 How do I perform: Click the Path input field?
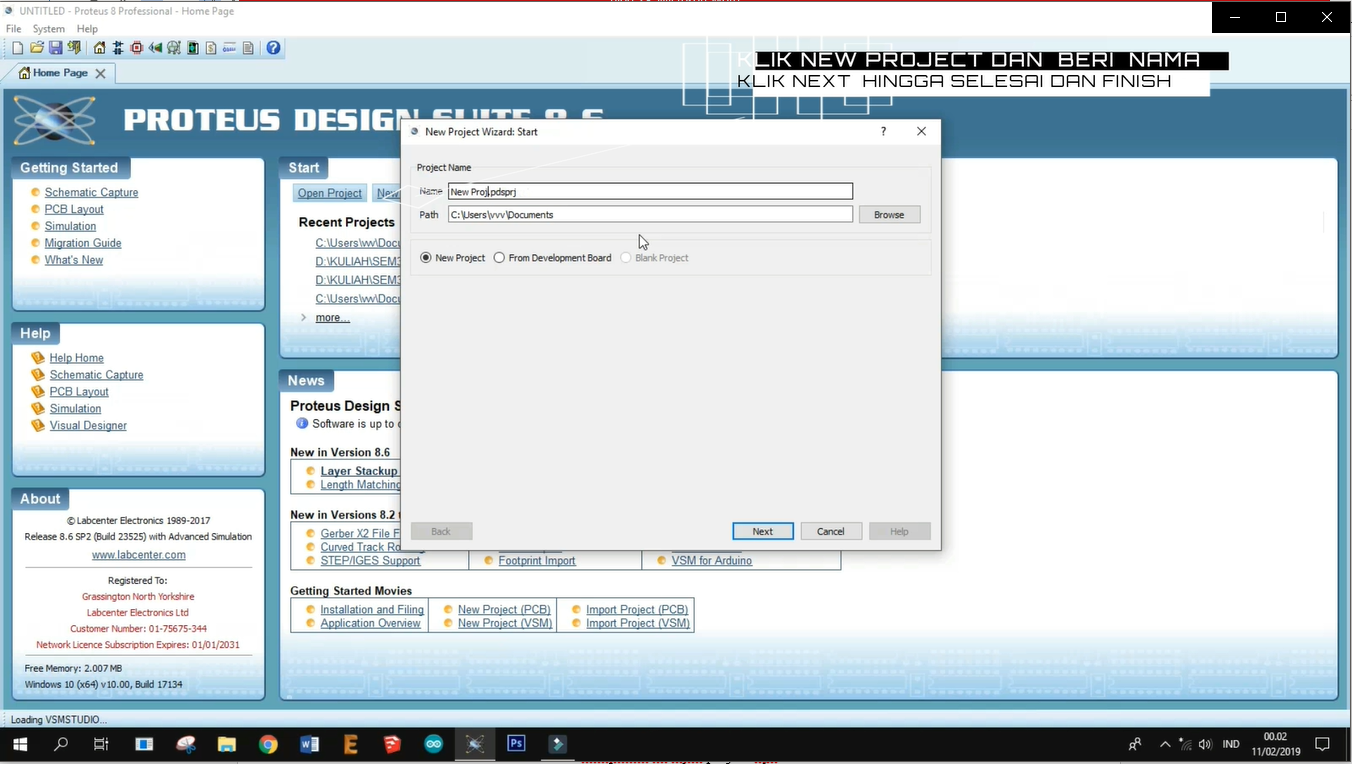pos(650,214)
